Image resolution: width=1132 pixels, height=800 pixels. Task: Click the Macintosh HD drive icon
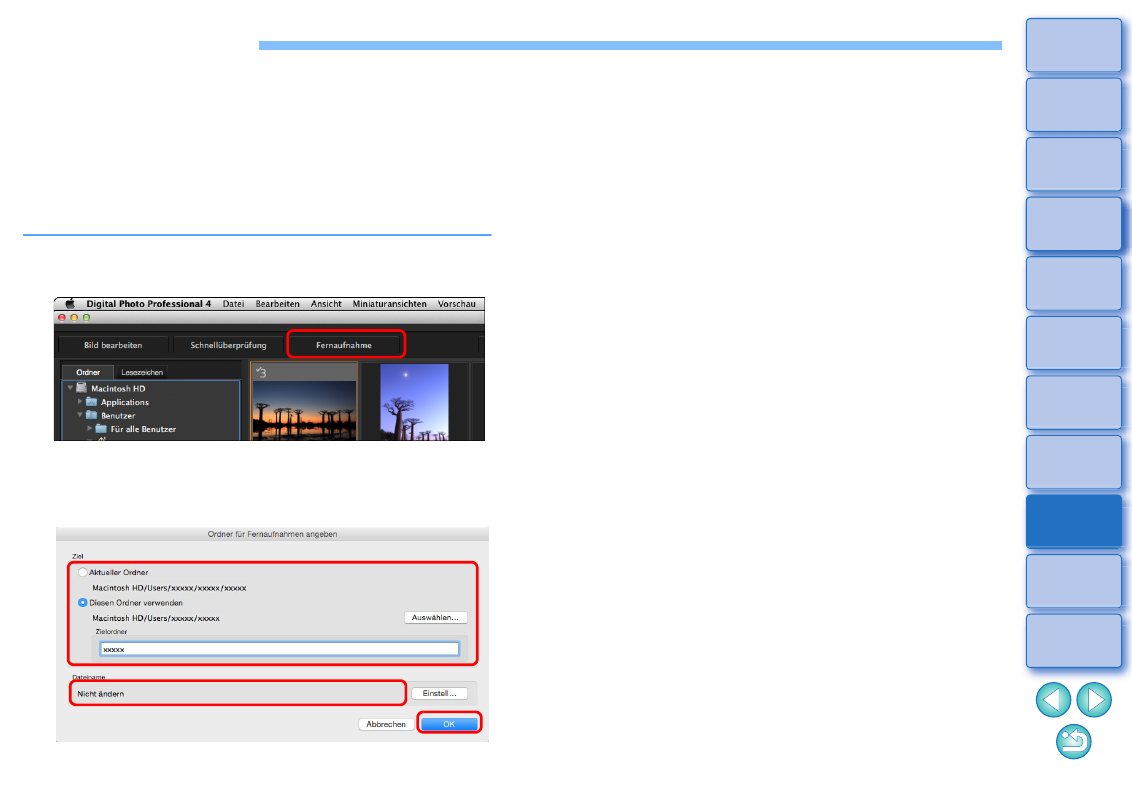(82, 388)
